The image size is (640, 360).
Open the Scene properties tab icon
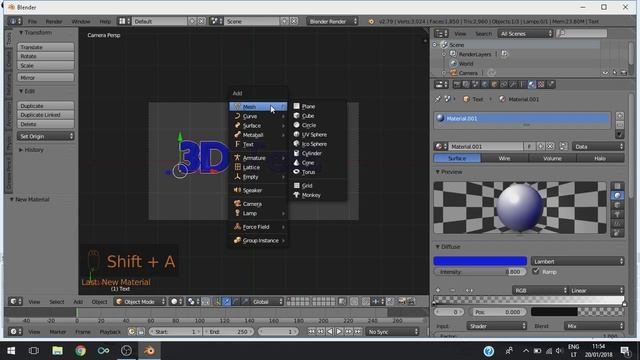[476, 84]
